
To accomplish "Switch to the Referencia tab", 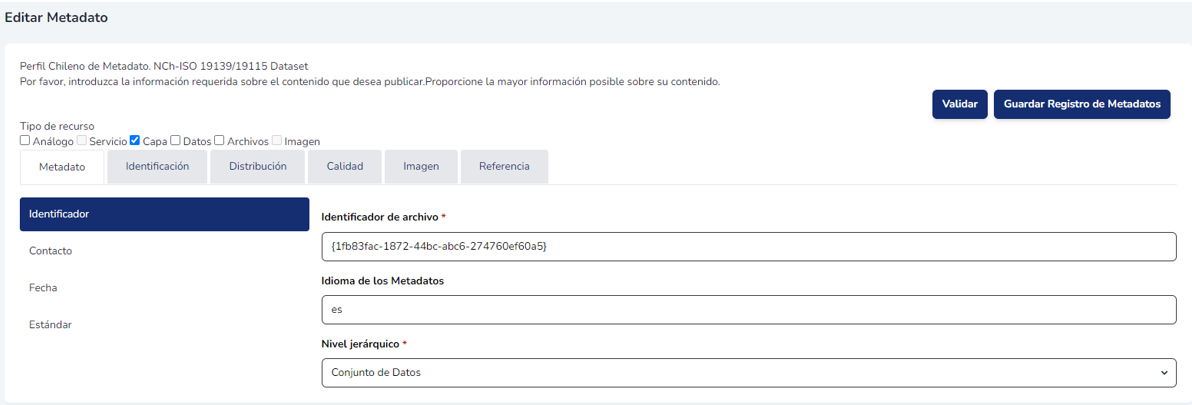I will click(x=504, y=167).
